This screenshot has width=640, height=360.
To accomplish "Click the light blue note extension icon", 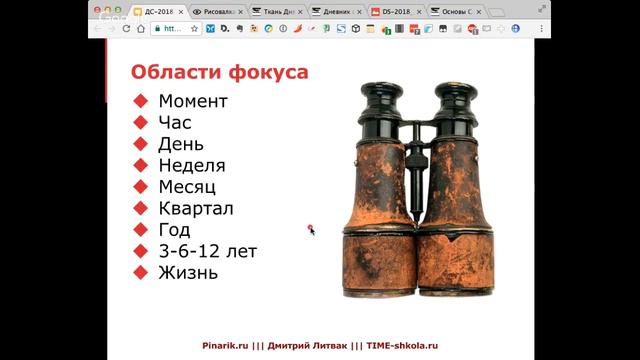I will pos(429,29).
